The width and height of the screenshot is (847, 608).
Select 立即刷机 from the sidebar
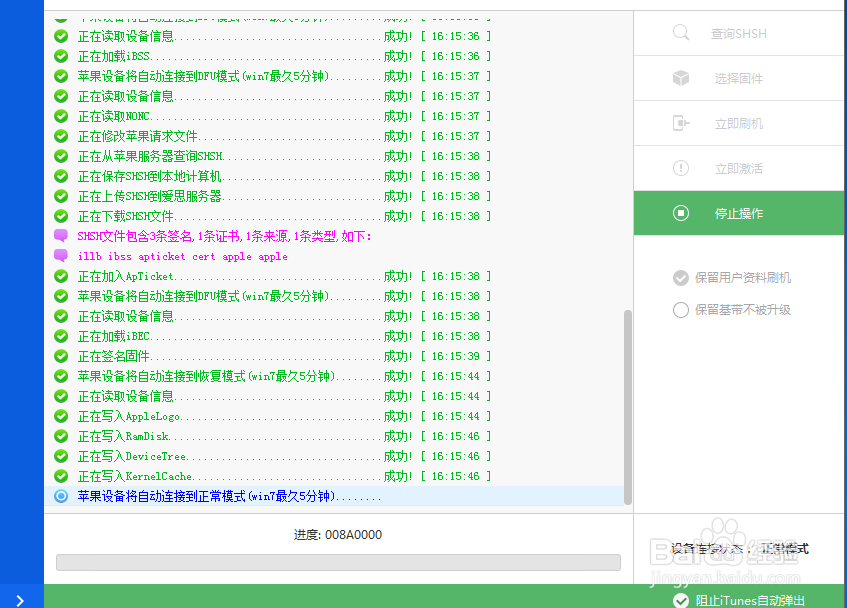pyautogui.click(x=739, y=122)
